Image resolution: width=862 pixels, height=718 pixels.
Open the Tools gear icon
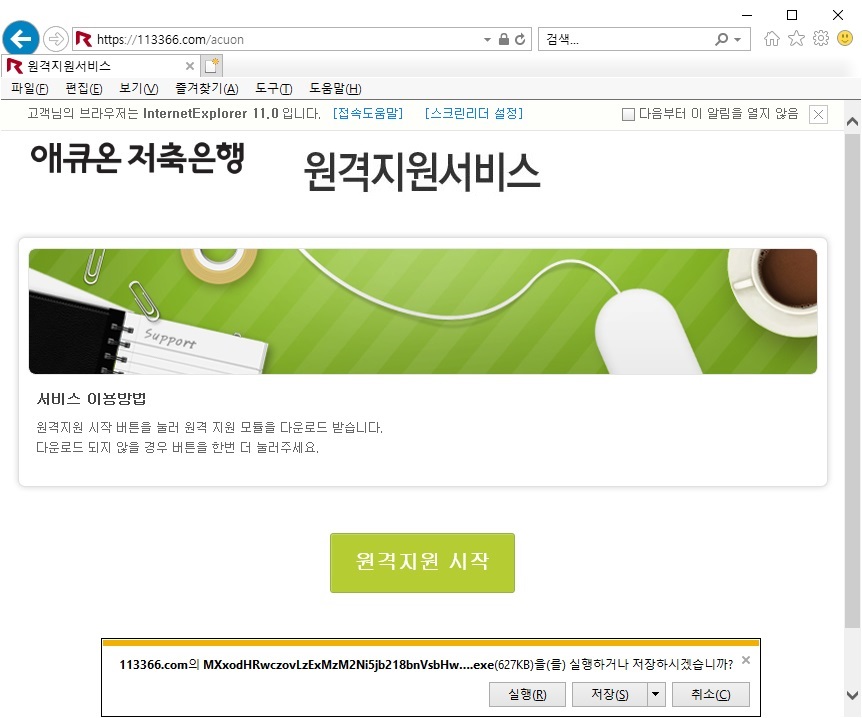[821, 38]
